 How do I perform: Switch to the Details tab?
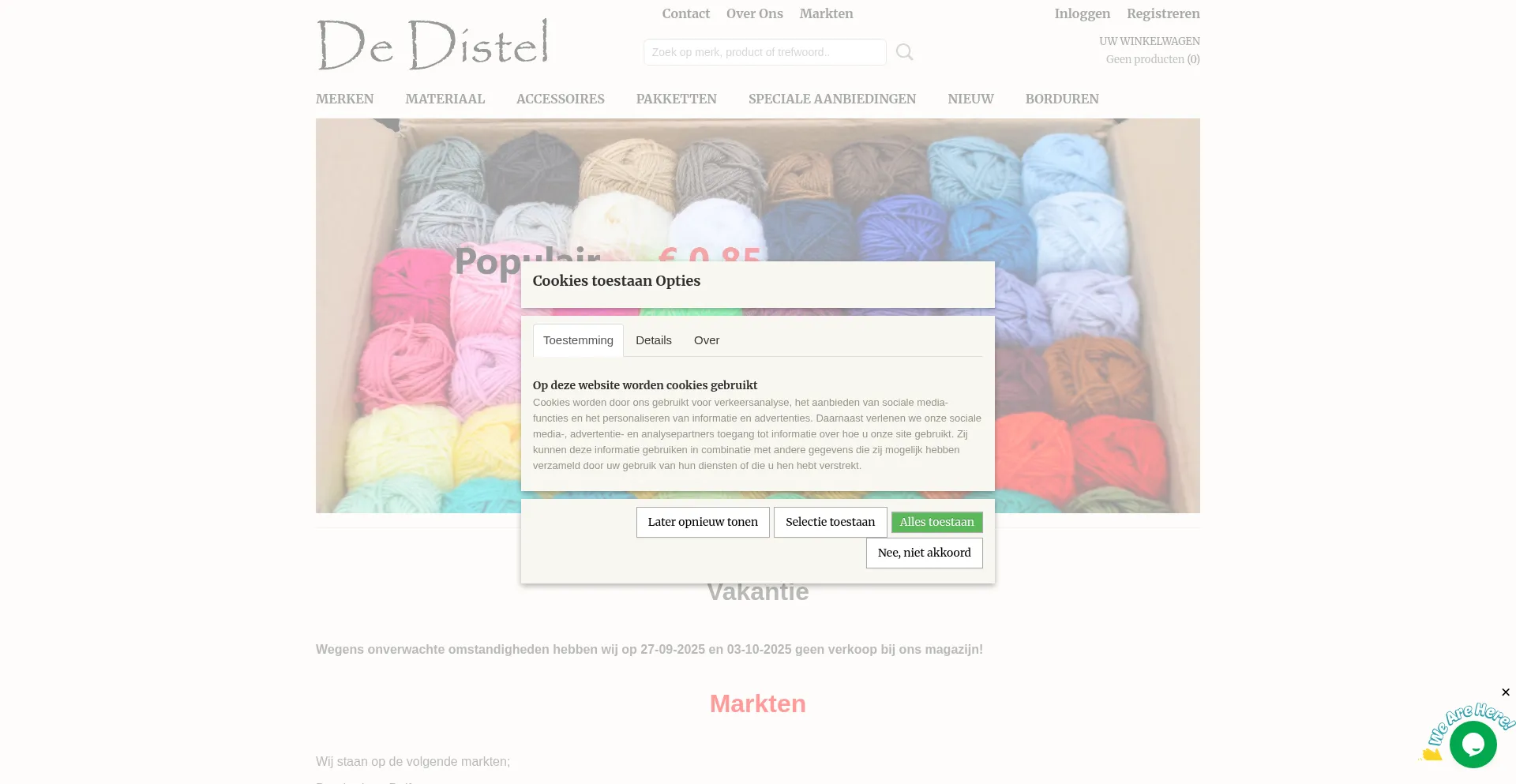(654, 340)
